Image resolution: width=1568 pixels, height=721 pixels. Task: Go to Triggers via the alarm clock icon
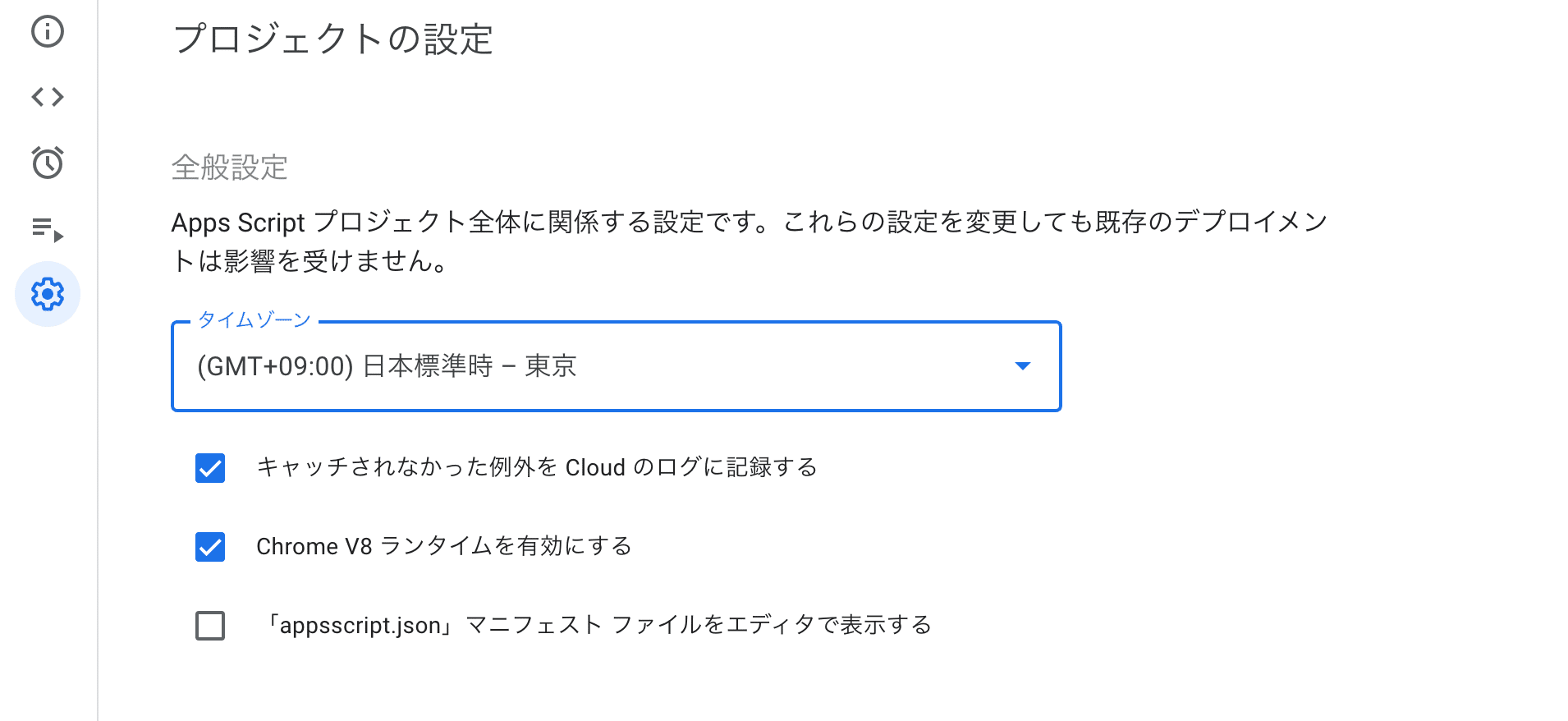(48, 163)
